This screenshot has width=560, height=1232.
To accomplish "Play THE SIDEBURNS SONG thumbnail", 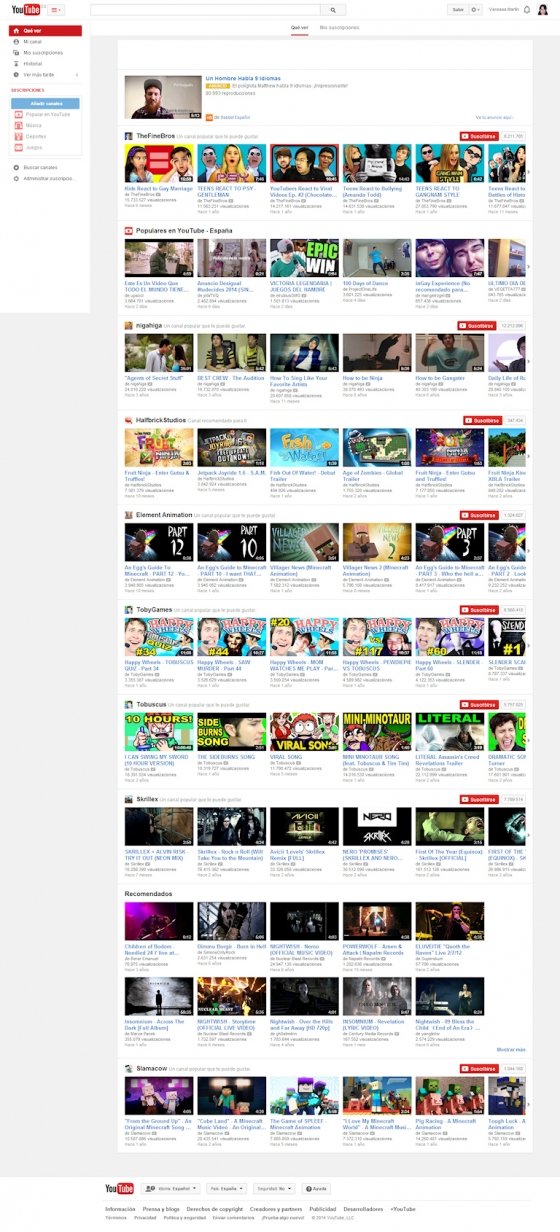I will tap(231, 733).
